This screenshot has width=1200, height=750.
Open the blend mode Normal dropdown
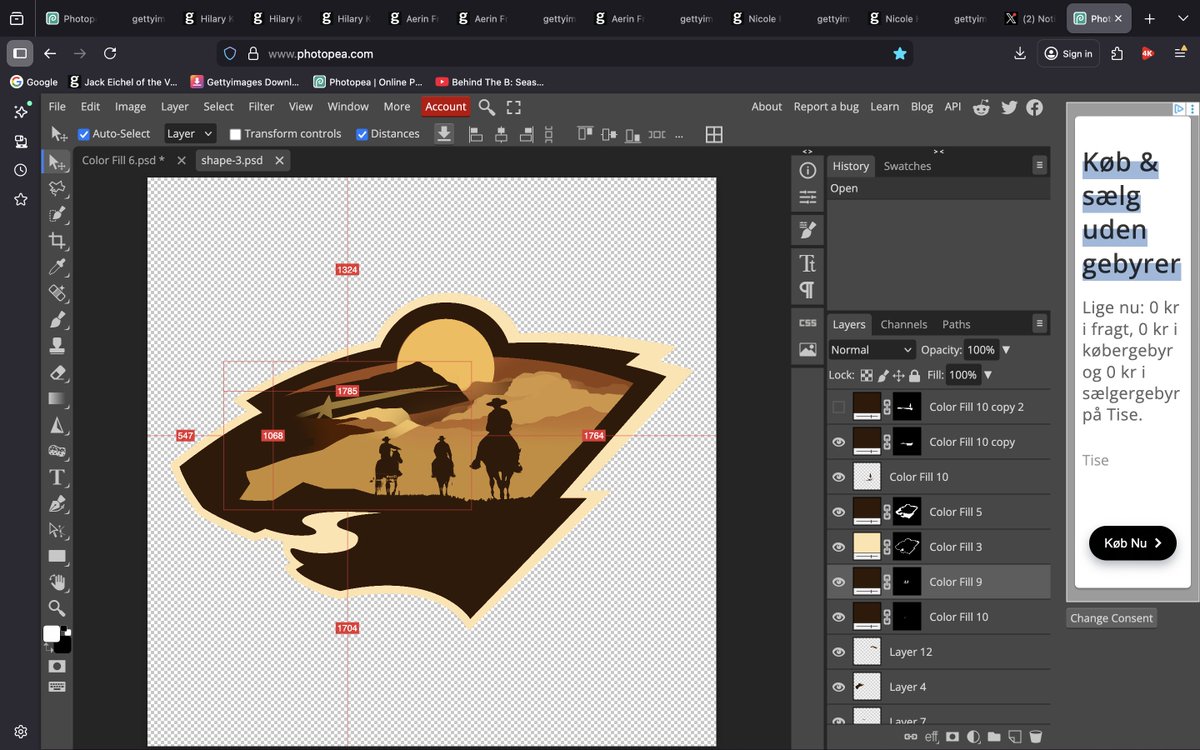pyautogui.click(x=871, y=350)
